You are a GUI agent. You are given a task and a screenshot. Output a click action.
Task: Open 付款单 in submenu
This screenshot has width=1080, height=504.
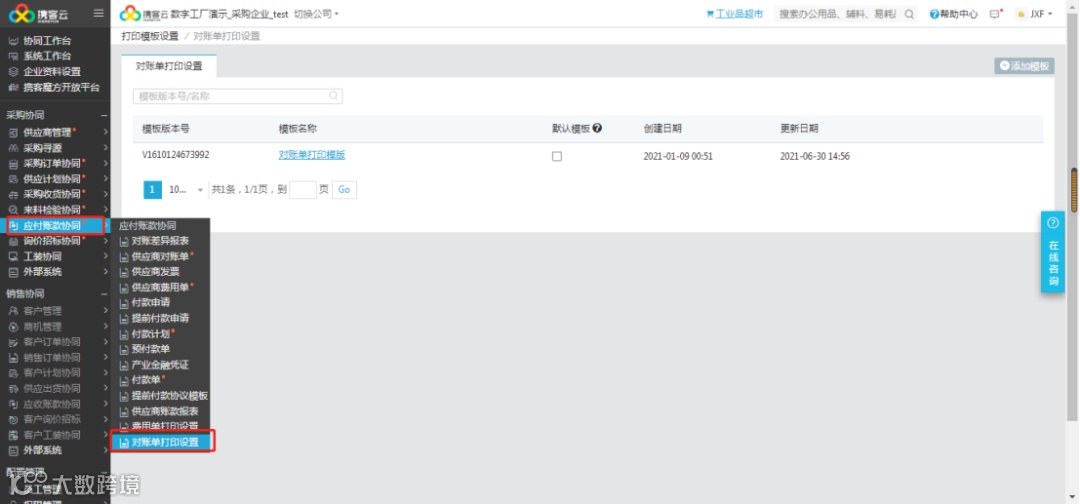tap(145, 380)
